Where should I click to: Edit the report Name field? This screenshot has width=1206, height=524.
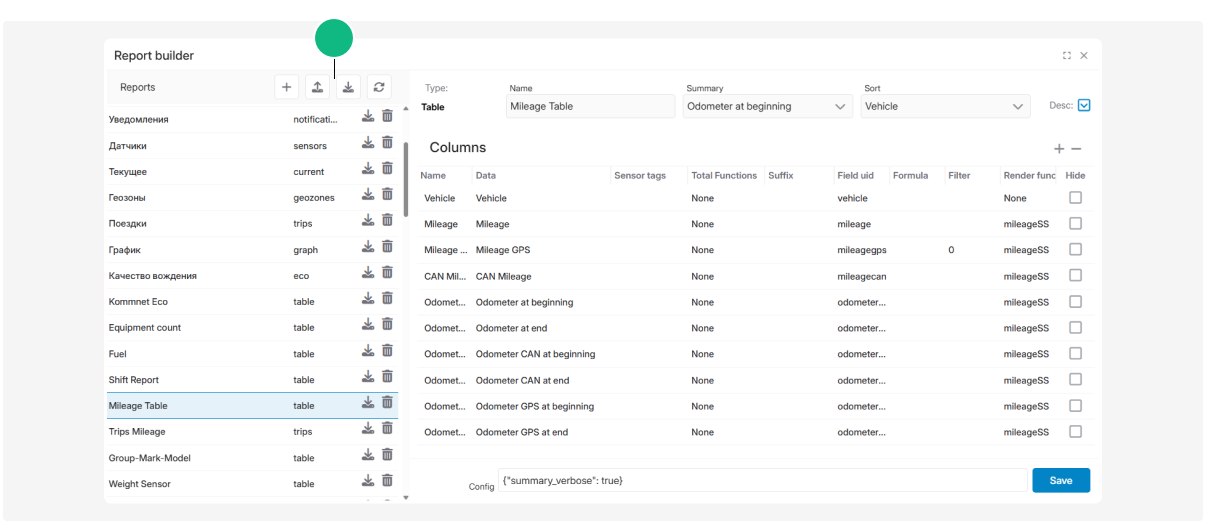point(591,106)
